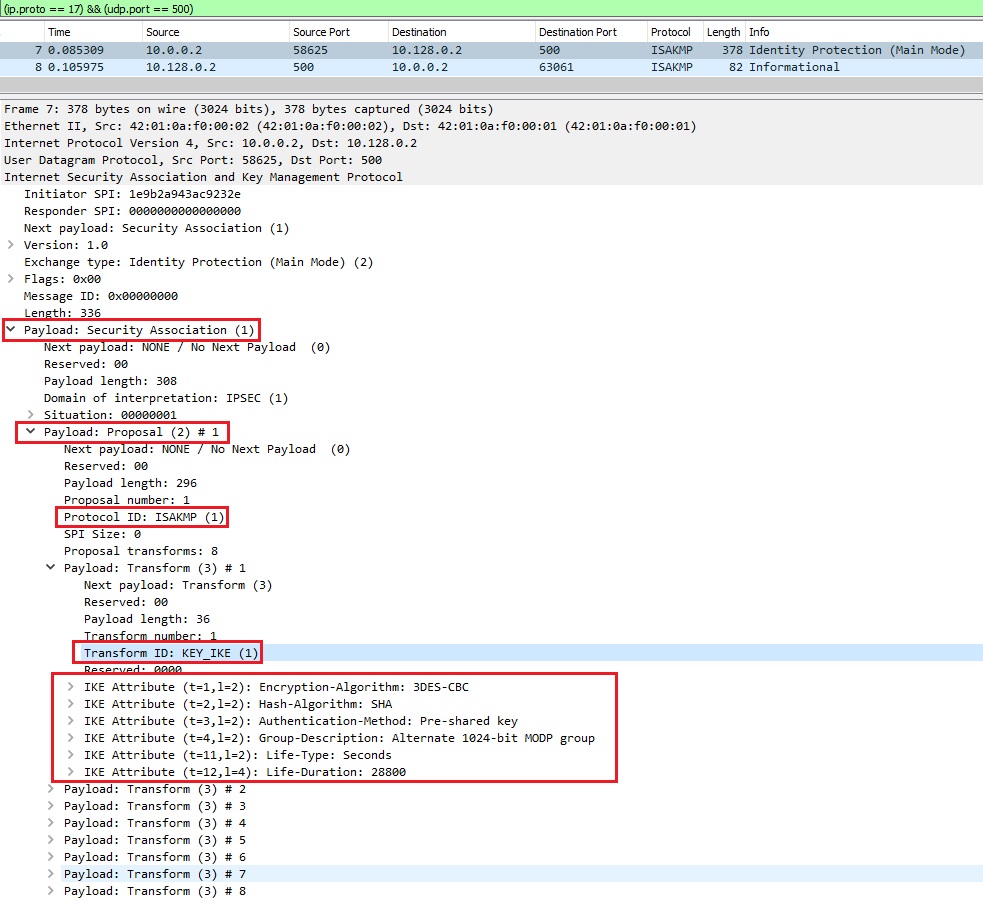983x905 pixels.
Task: Expand Authentication-Method Pre-shared key attribute
Action: click(x=71, y=721)
